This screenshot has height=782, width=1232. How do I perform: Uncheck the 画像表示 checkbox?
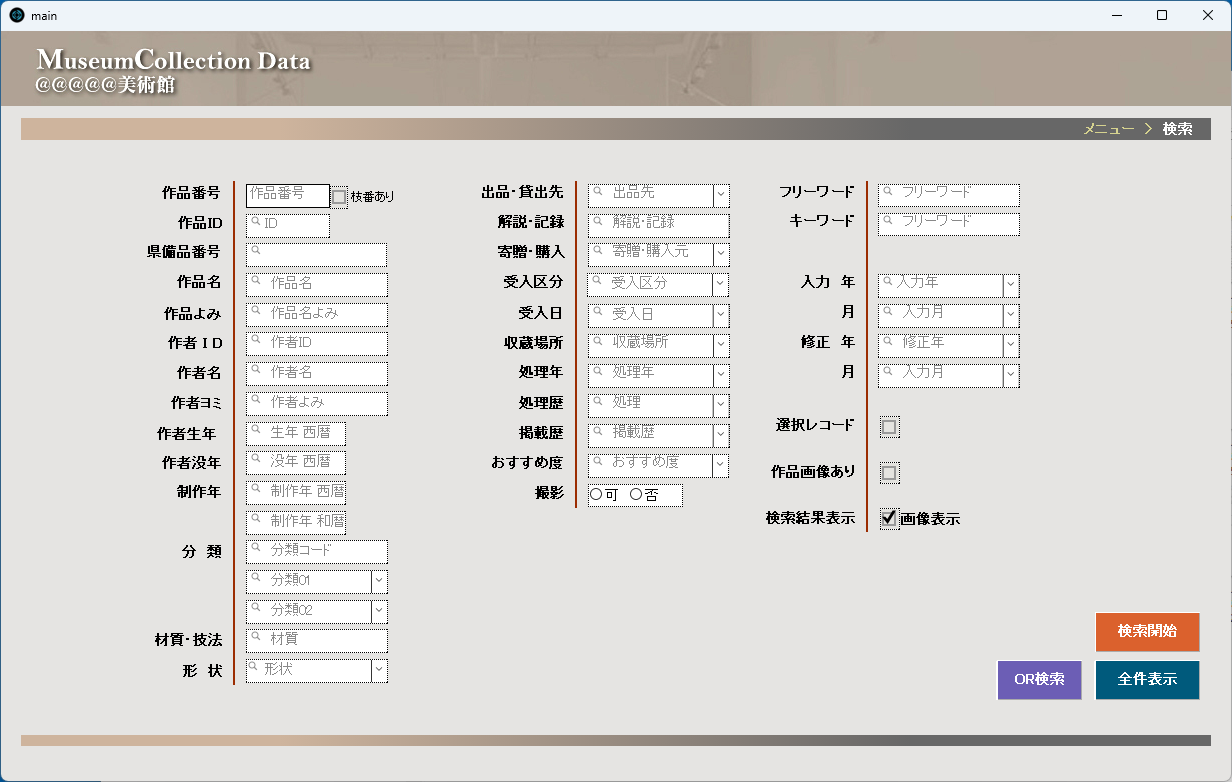(889, 518)
